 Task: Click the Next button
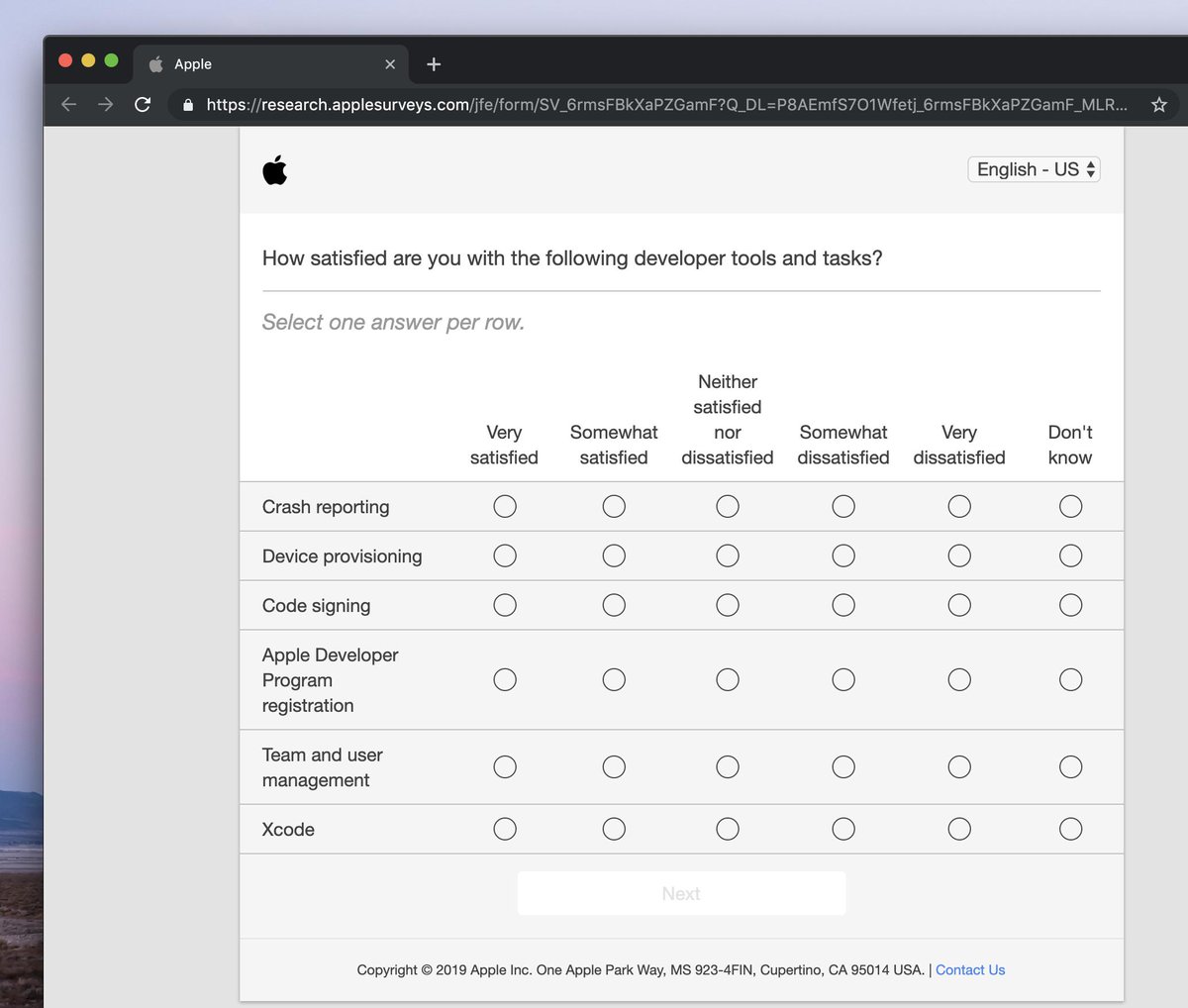point(681,893)
